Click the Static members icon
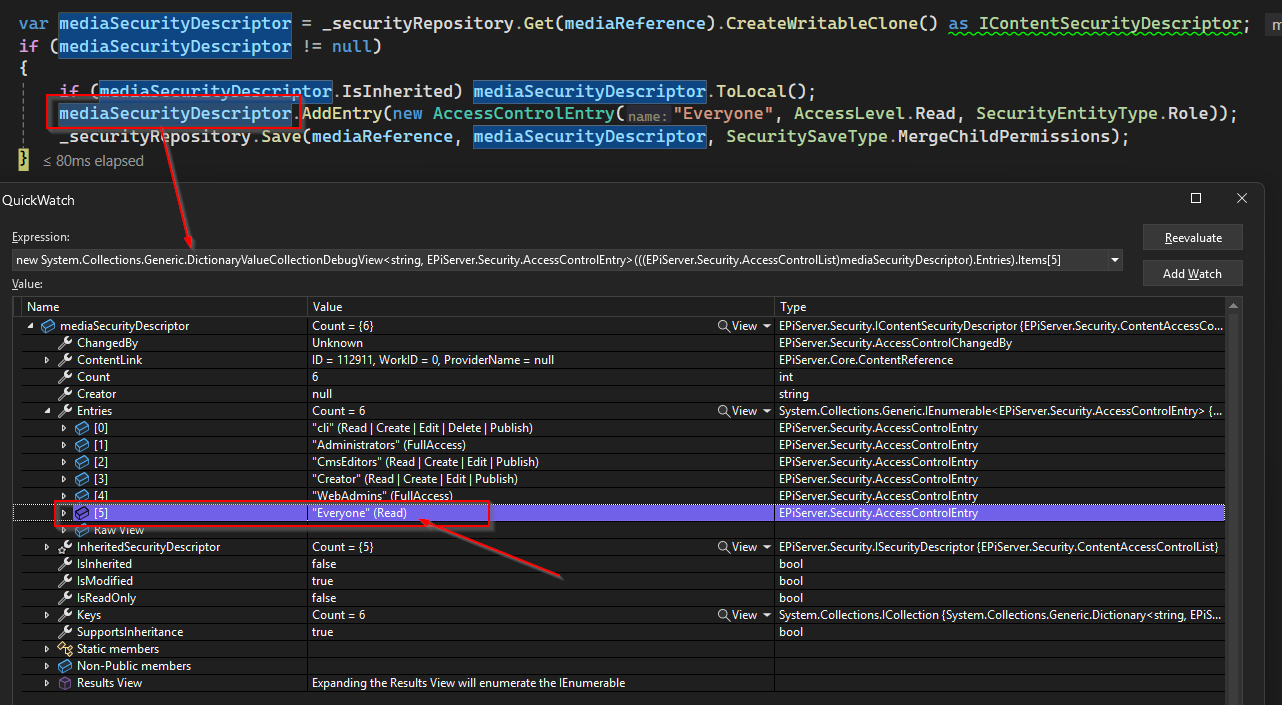Screen dimensions: 1282x705 [x=66, y=649]
